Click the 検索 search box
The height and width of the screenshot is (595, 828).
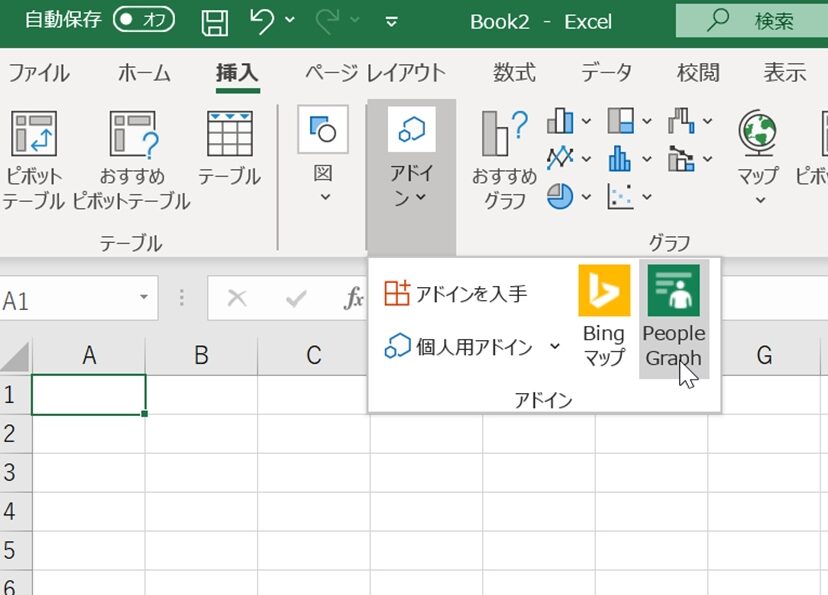752,21
